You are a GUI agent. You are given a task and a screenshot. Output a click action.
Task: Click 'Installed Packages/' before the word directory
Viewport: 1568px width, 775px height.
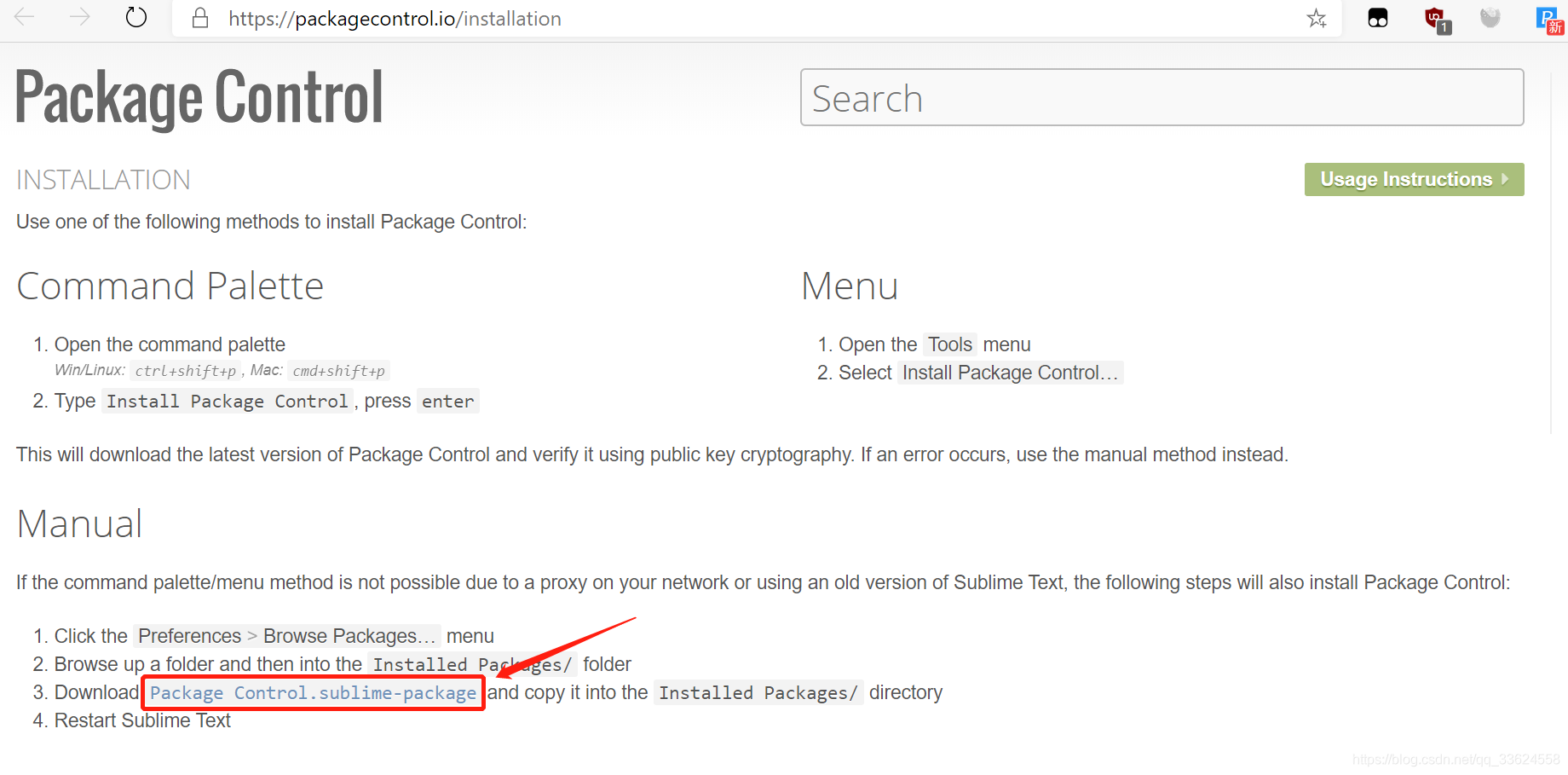758,692
